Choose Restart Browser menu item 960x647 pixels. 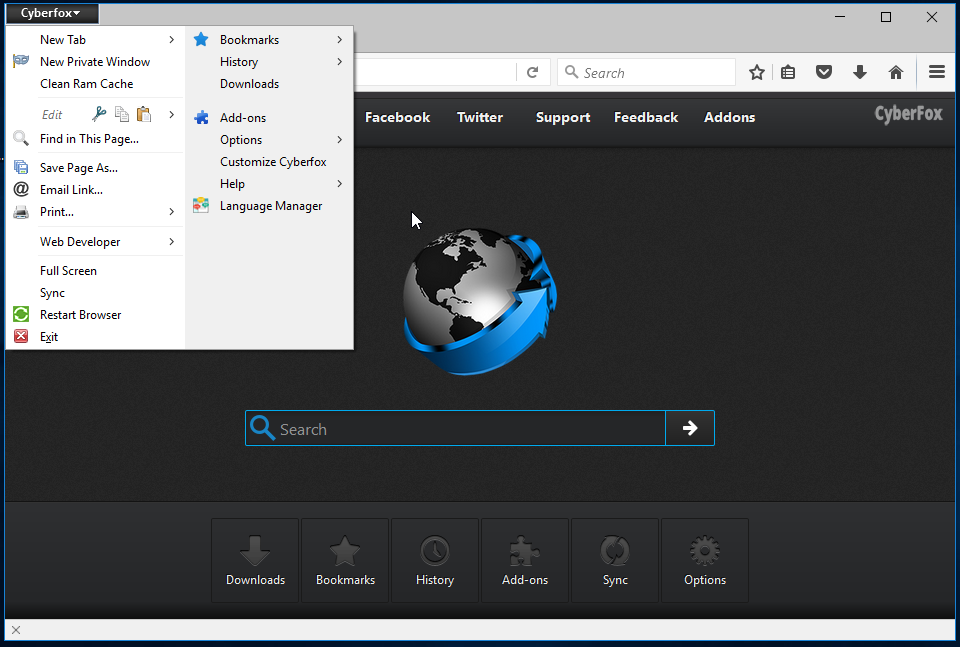pyautogui.click(x=96, y=315)
